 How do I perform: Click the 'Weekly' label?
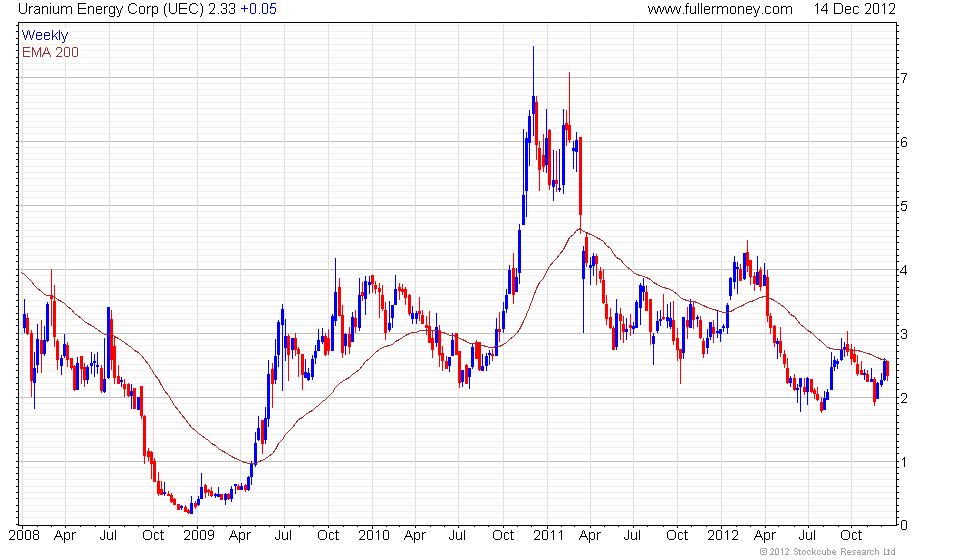click(44, 36)
